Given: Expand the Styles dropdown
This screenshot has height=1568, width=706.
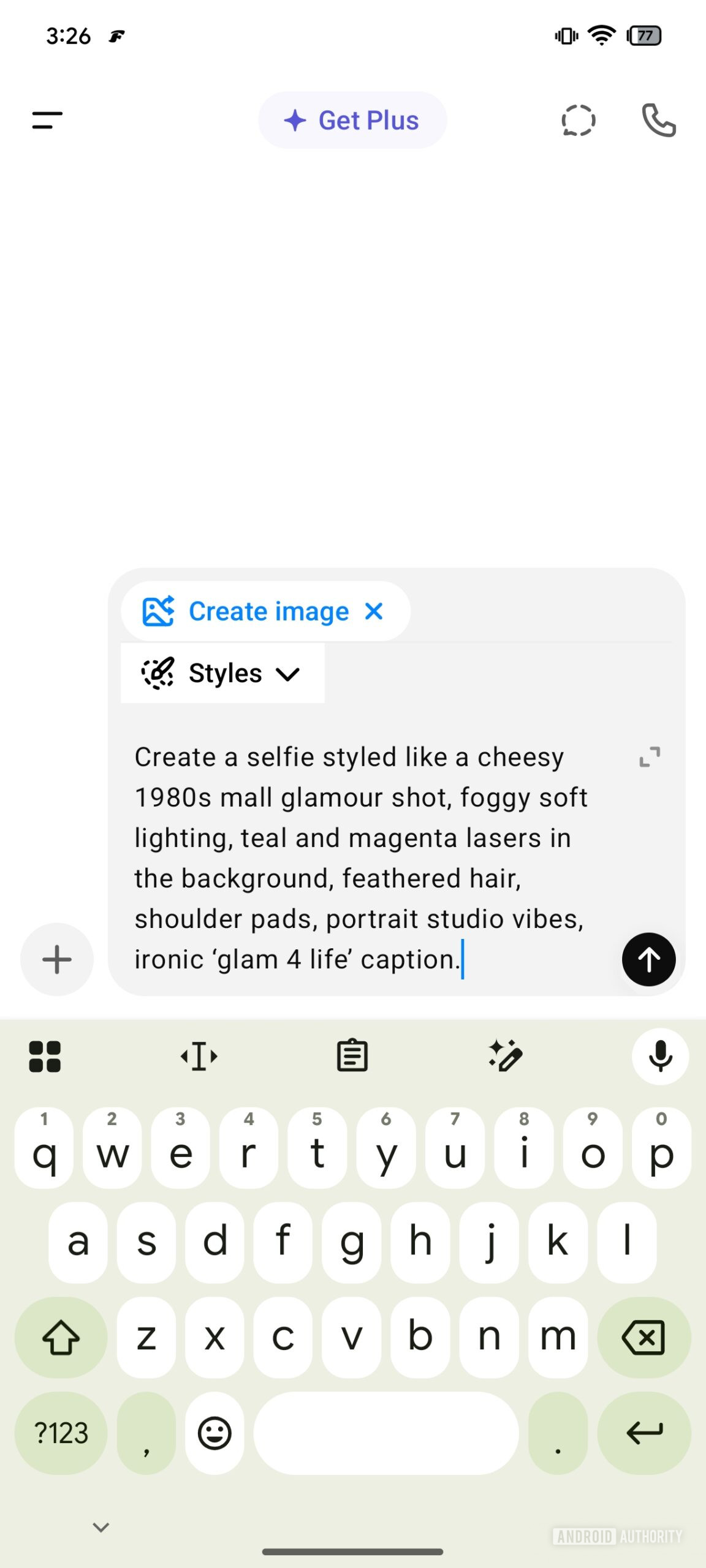Looking at the screenshot, I should (x=222, y=673).
